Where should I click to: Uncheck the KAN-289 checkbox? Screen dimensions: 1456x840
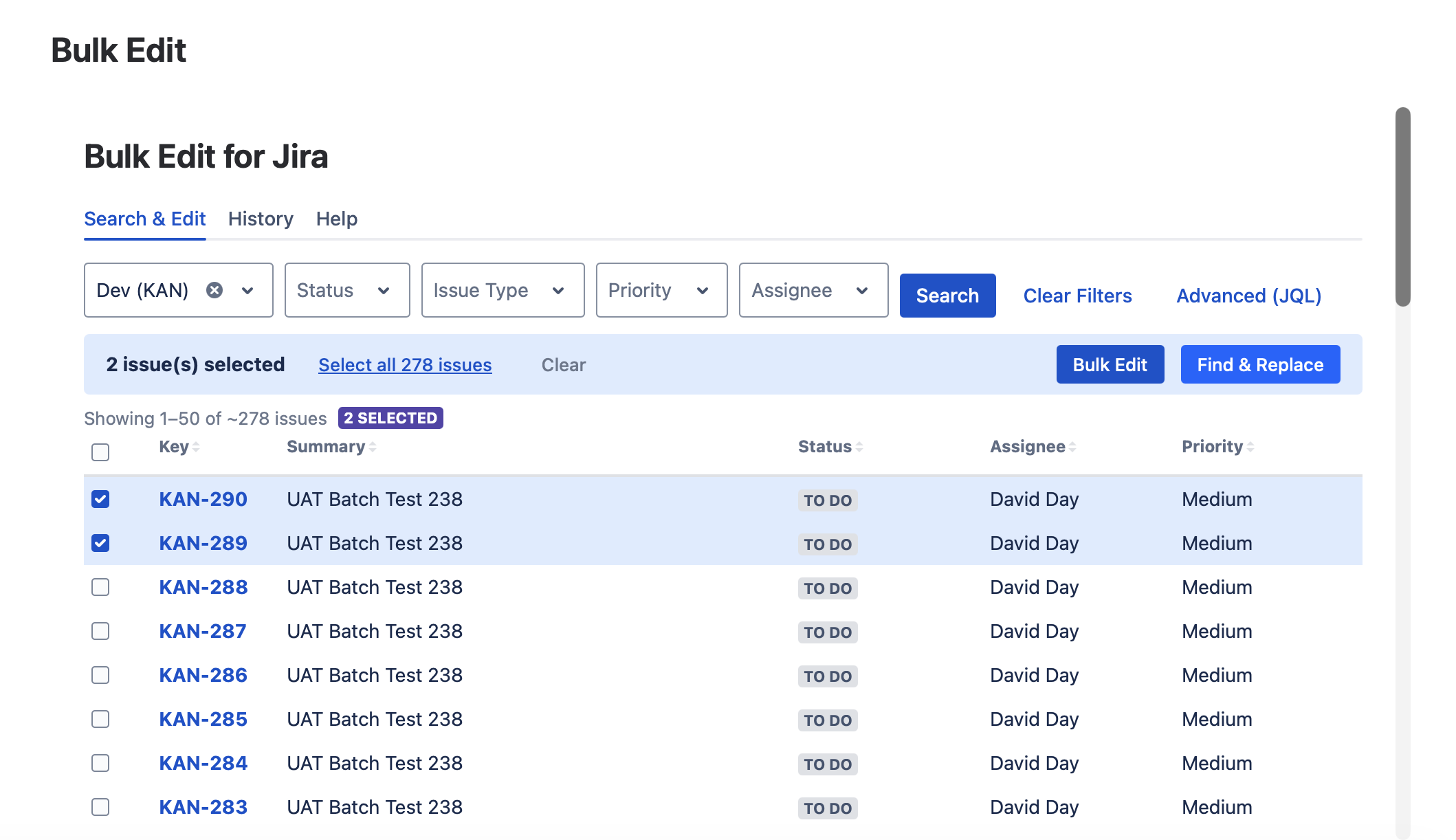pyautogui.click(x=100, y=543)
